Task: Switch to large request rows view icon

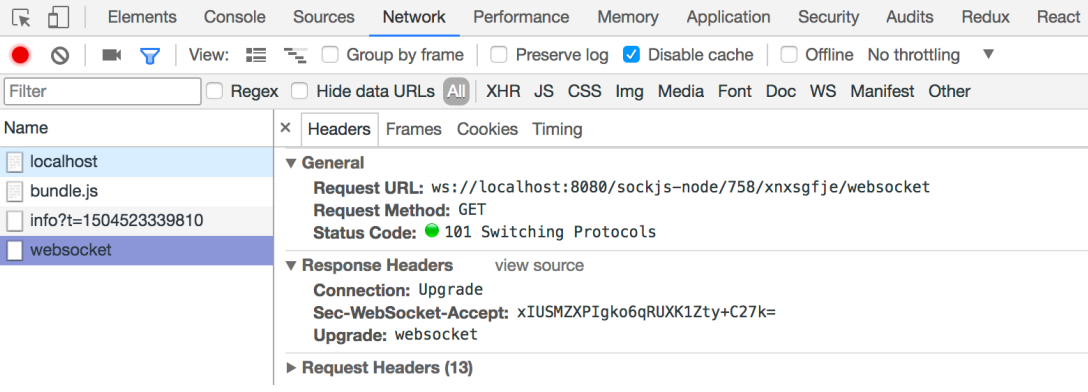Action: pos(256,55)
